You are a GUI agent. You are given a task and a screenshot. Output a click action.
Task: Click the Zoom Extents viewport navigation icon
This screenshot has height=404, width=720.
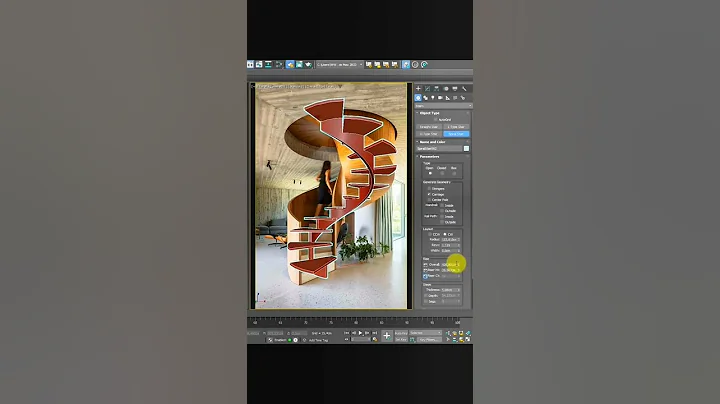(x=461, y=333)
